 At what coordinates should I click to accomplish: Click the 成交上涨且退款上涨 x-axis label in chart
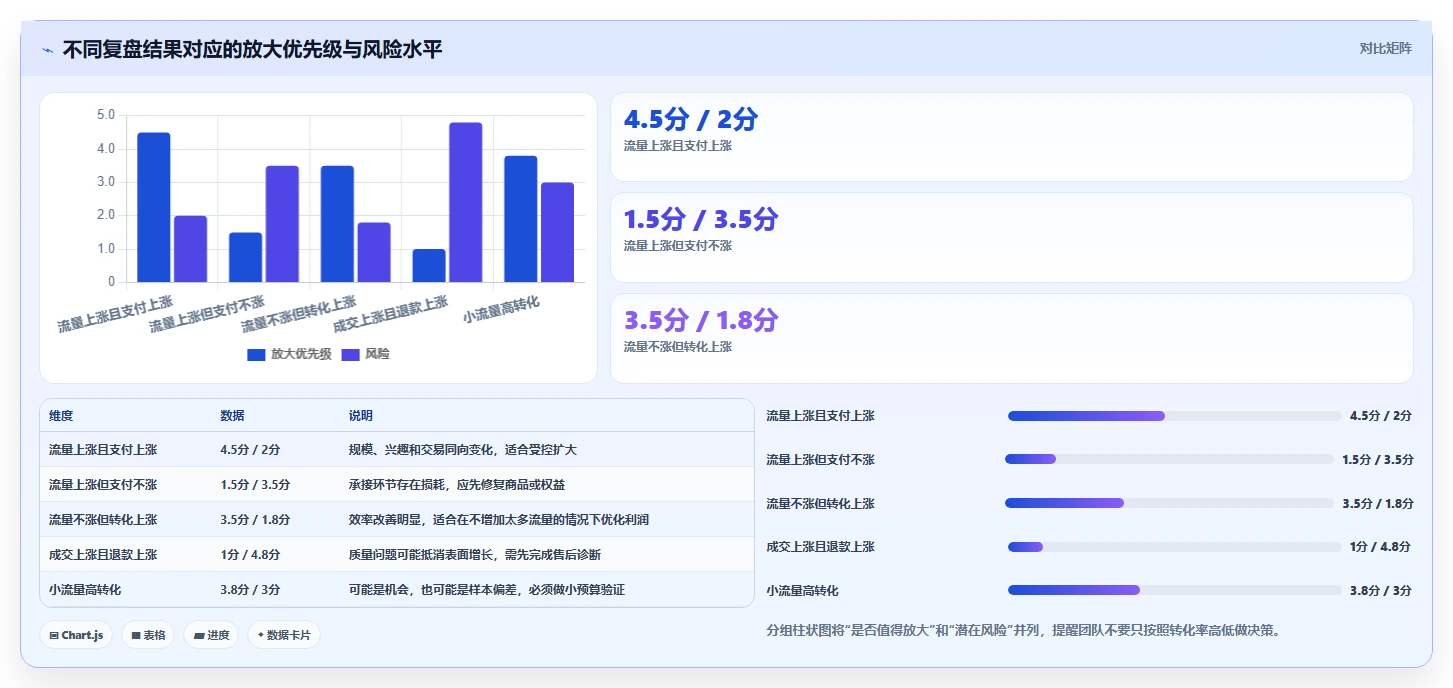390,314
